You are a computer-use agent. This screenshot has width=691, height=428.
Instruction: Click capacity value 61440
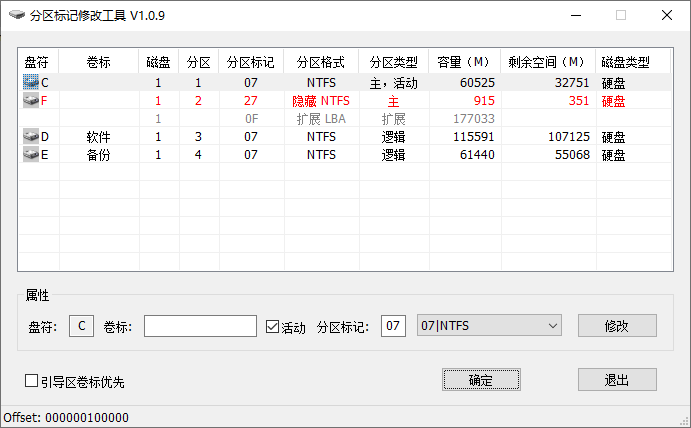click(x=477, y=155)
